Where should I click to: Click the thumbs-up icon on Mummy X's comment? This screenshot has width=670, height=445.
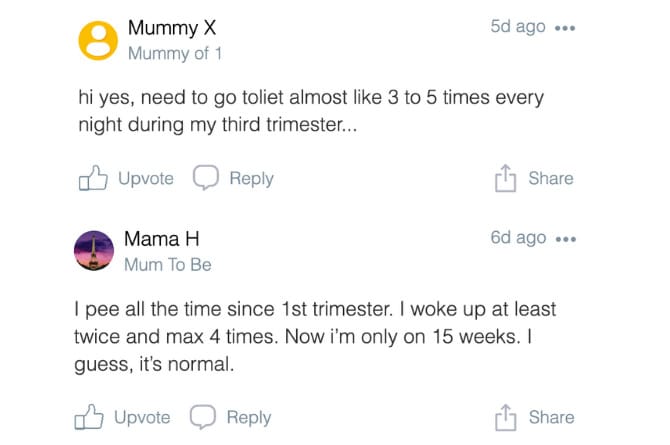tap(92, 179)
